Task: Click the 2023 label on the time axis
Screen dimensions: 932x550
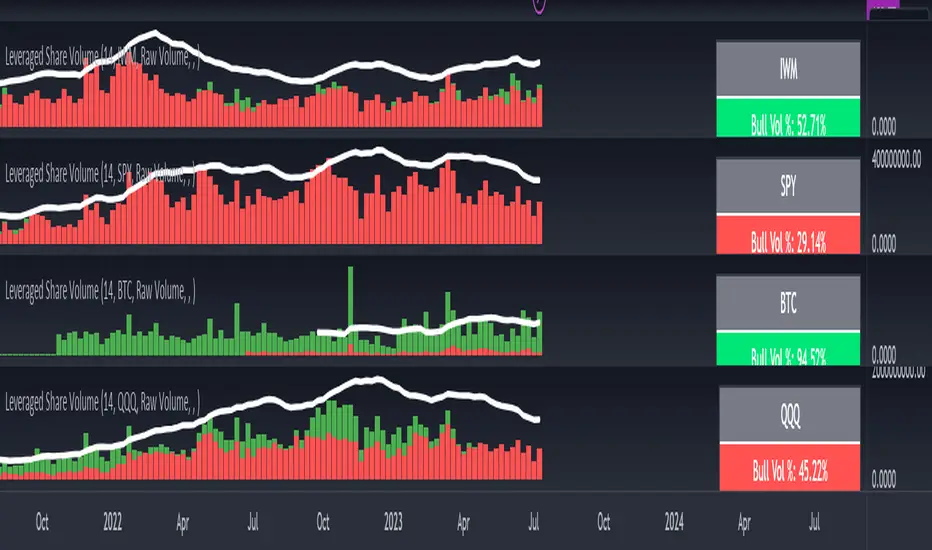Action: 393,522
